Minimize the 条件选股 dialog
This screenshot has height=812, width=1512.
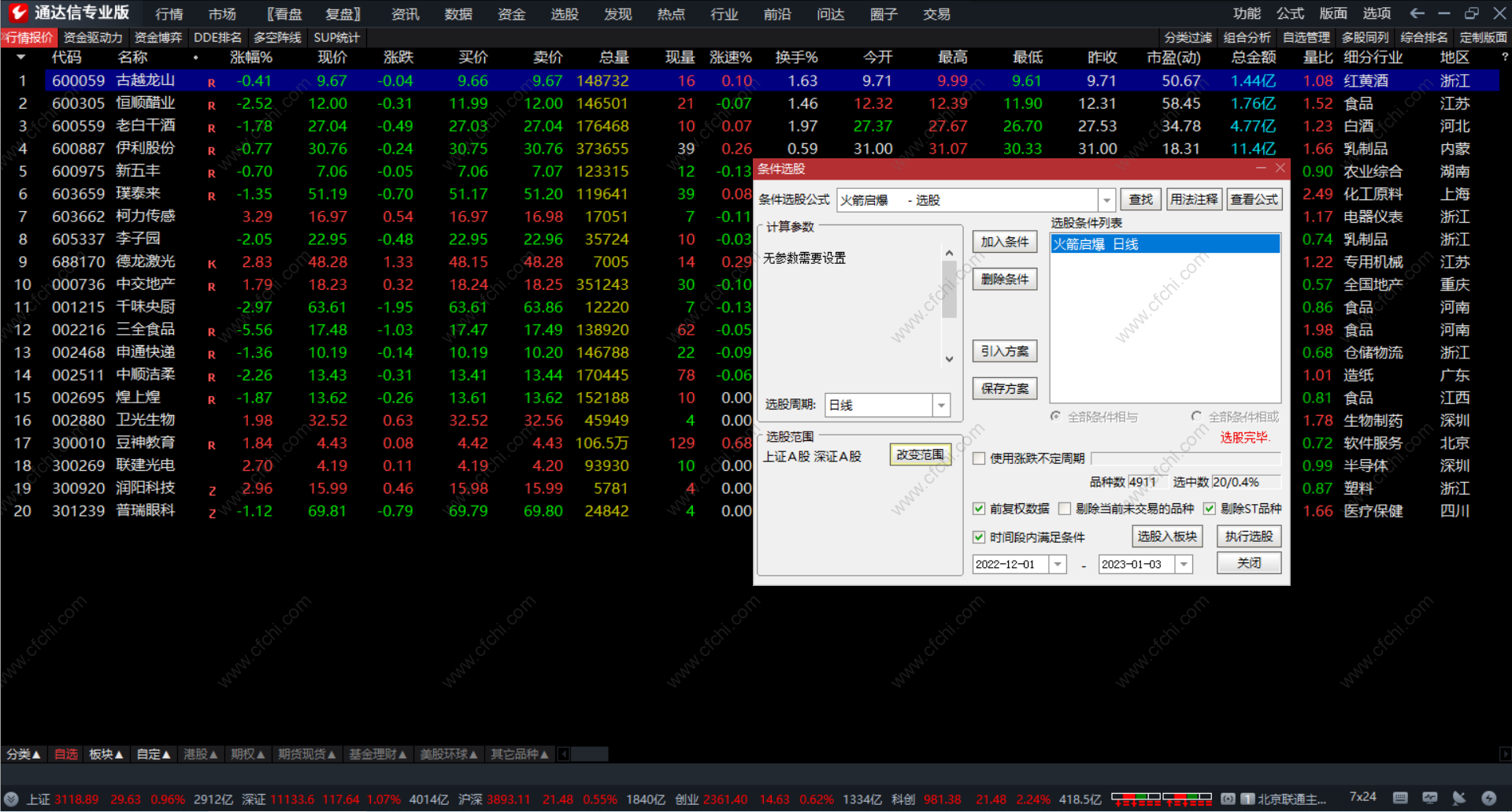tap(1261, 168)
